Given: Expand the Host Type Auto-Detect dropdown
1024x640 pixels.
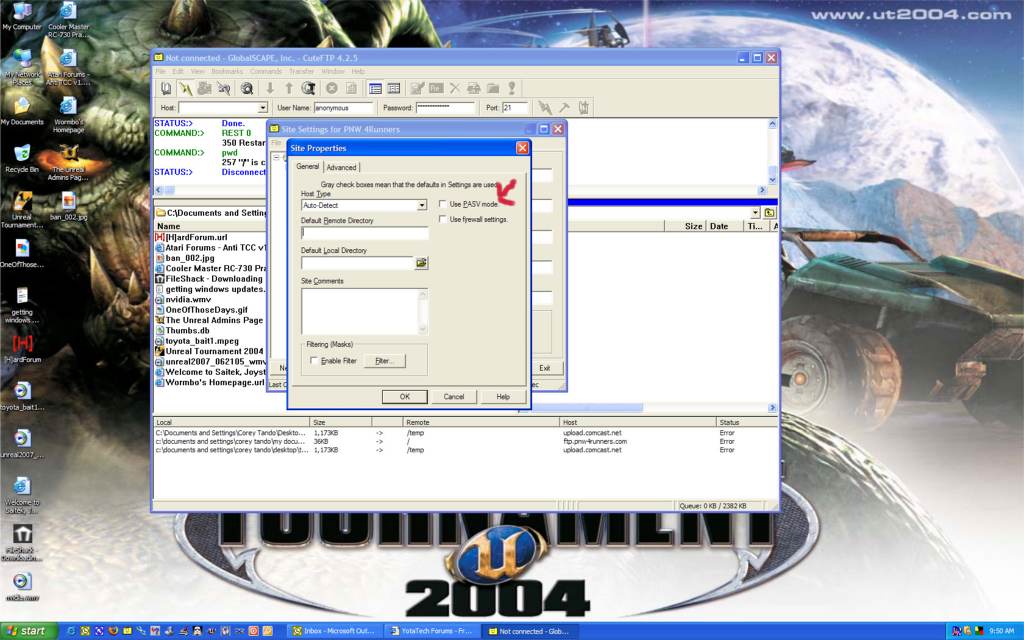Looking at the screenshot, I should pyautogui.click(x=422, y=205).
